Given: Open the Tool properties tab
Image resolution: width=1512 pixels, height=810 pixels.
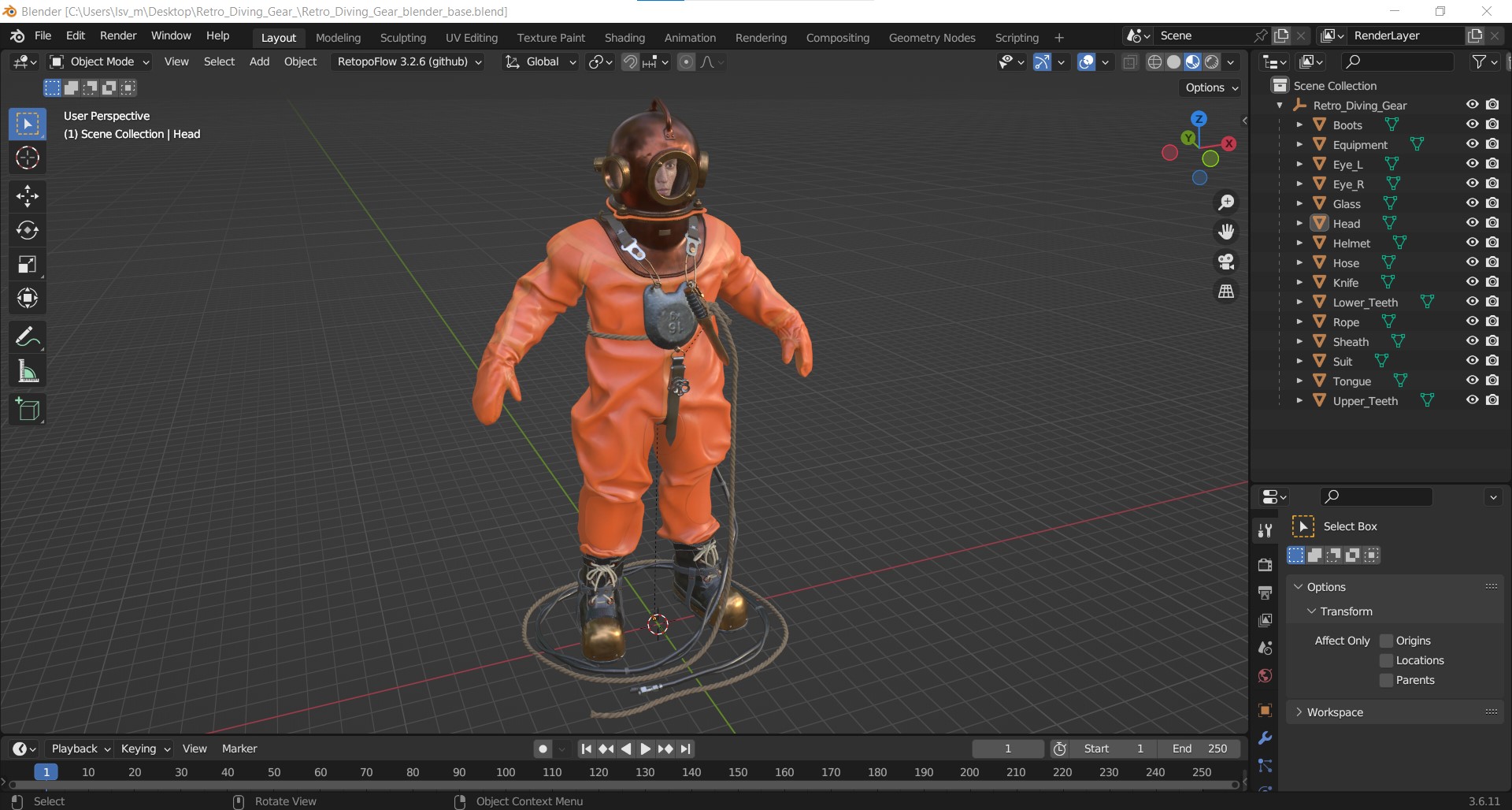Looking at the screenshot, I should 1265,530.
